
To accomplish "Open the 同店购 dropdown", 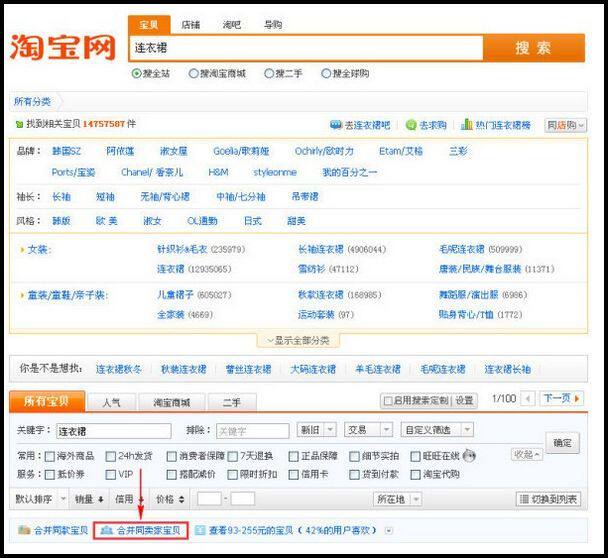I will coord(565,125).
